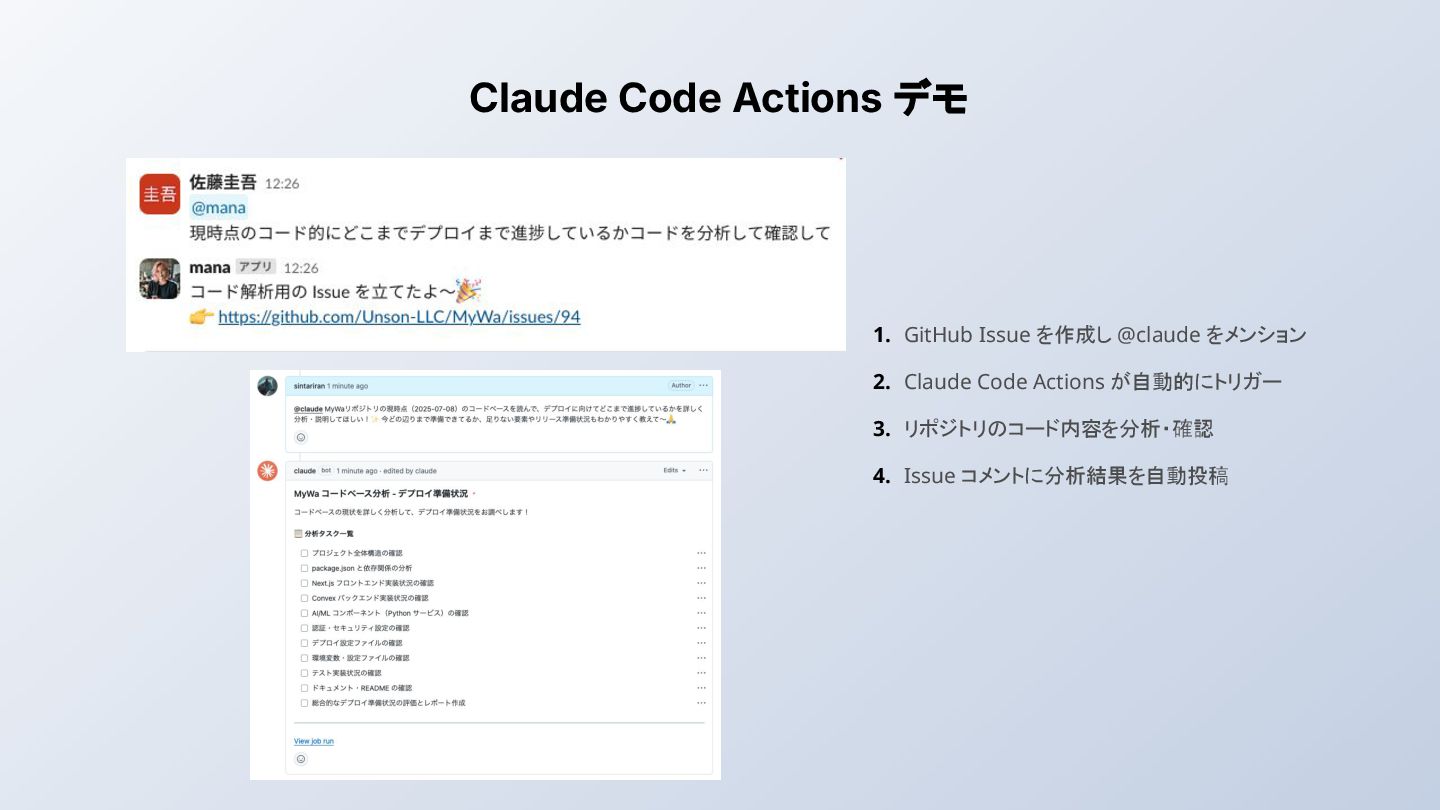The image size is (1440, 810).
Task: Click the 分析タスク一覧 heading
Action: tap(329, 534)
